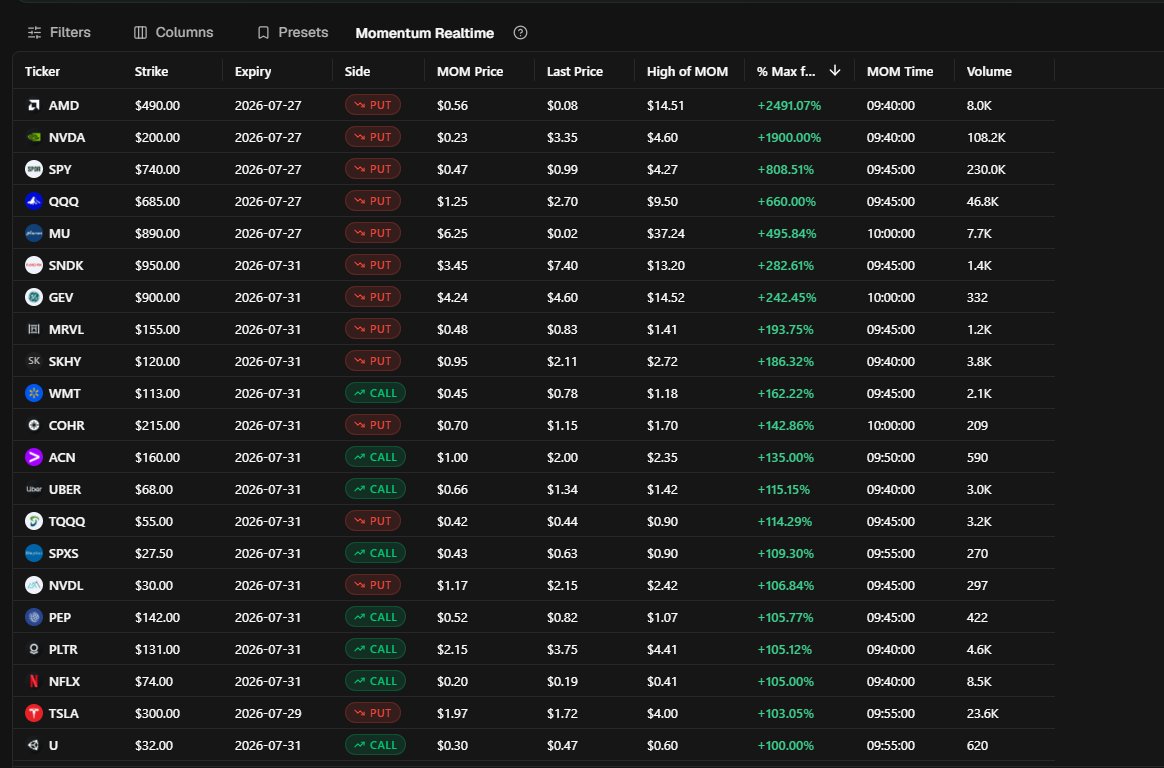The image size is (1164, 768).
Task: Select the $68.00 strike for UBER
Action: [154, 489]
